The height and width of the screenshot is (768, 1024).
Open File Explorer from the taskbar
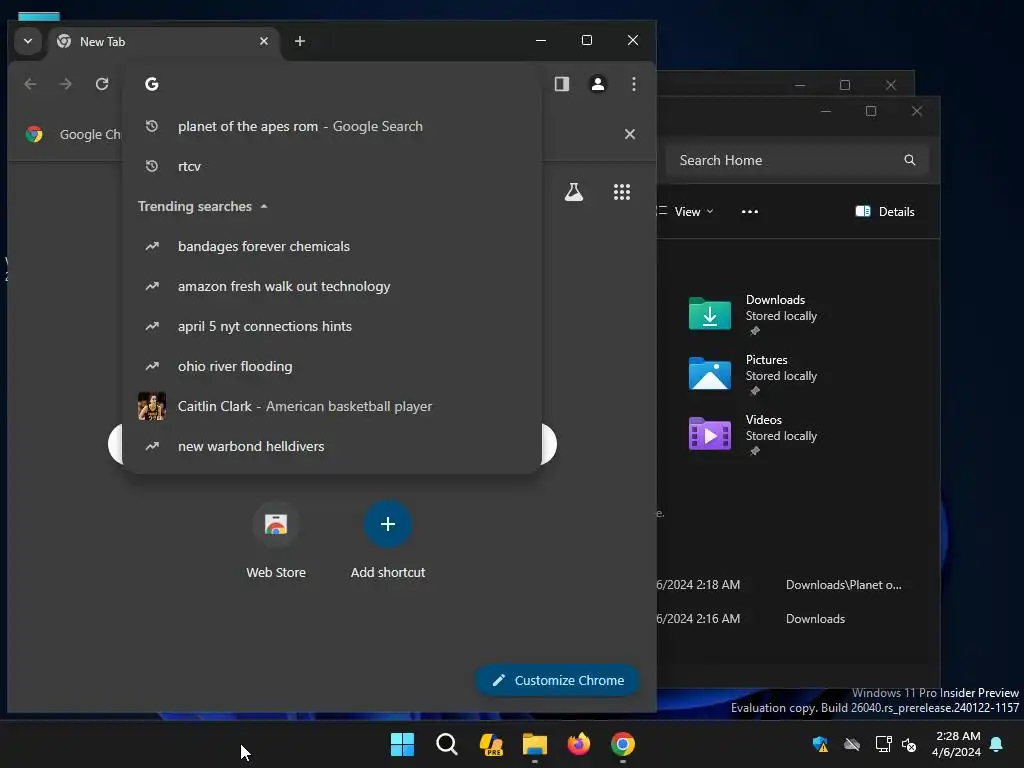coord(534,744)
